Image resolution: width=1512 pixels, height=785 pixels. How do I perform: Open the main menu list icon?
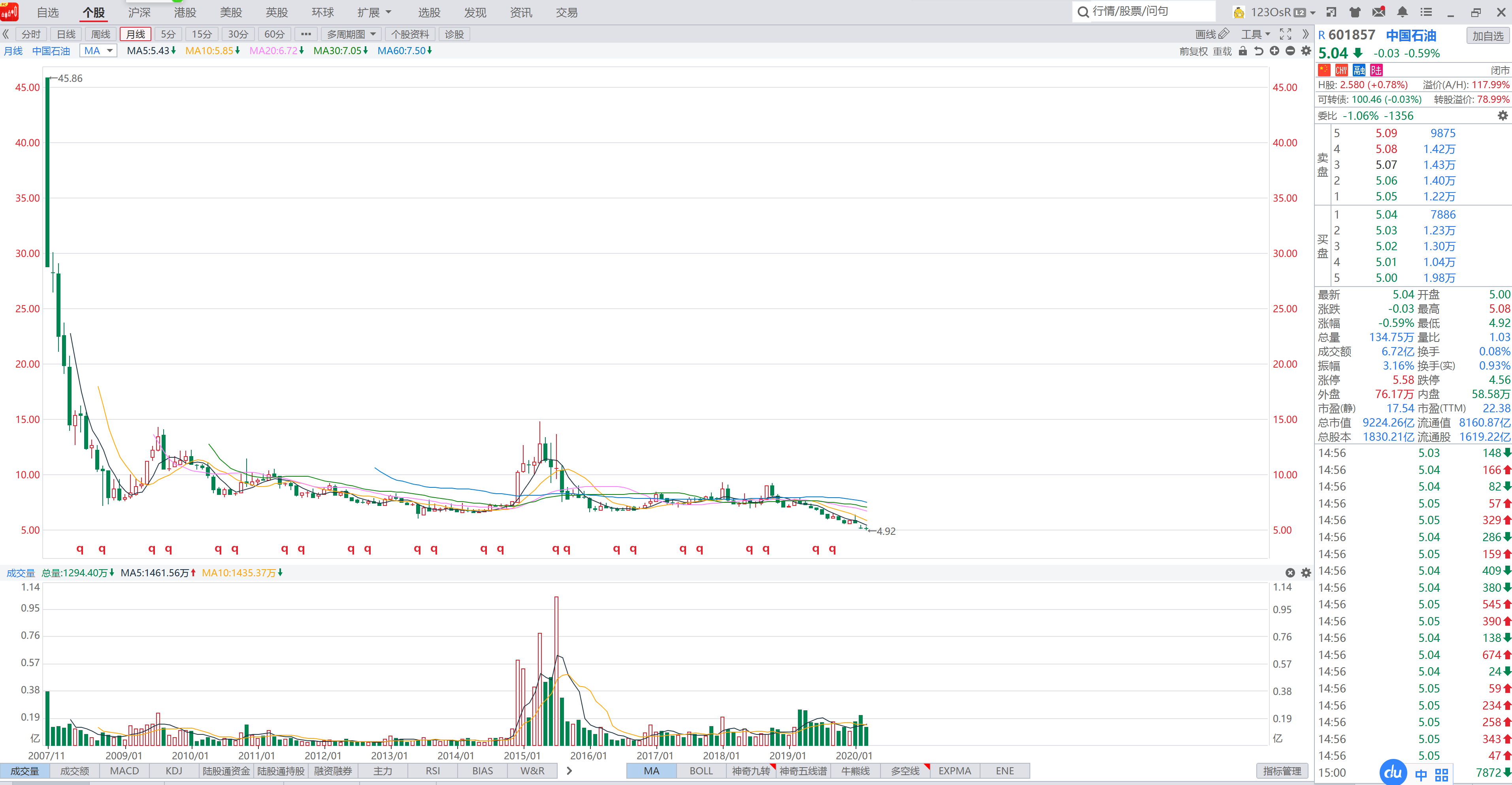[x=1426, y=12]
